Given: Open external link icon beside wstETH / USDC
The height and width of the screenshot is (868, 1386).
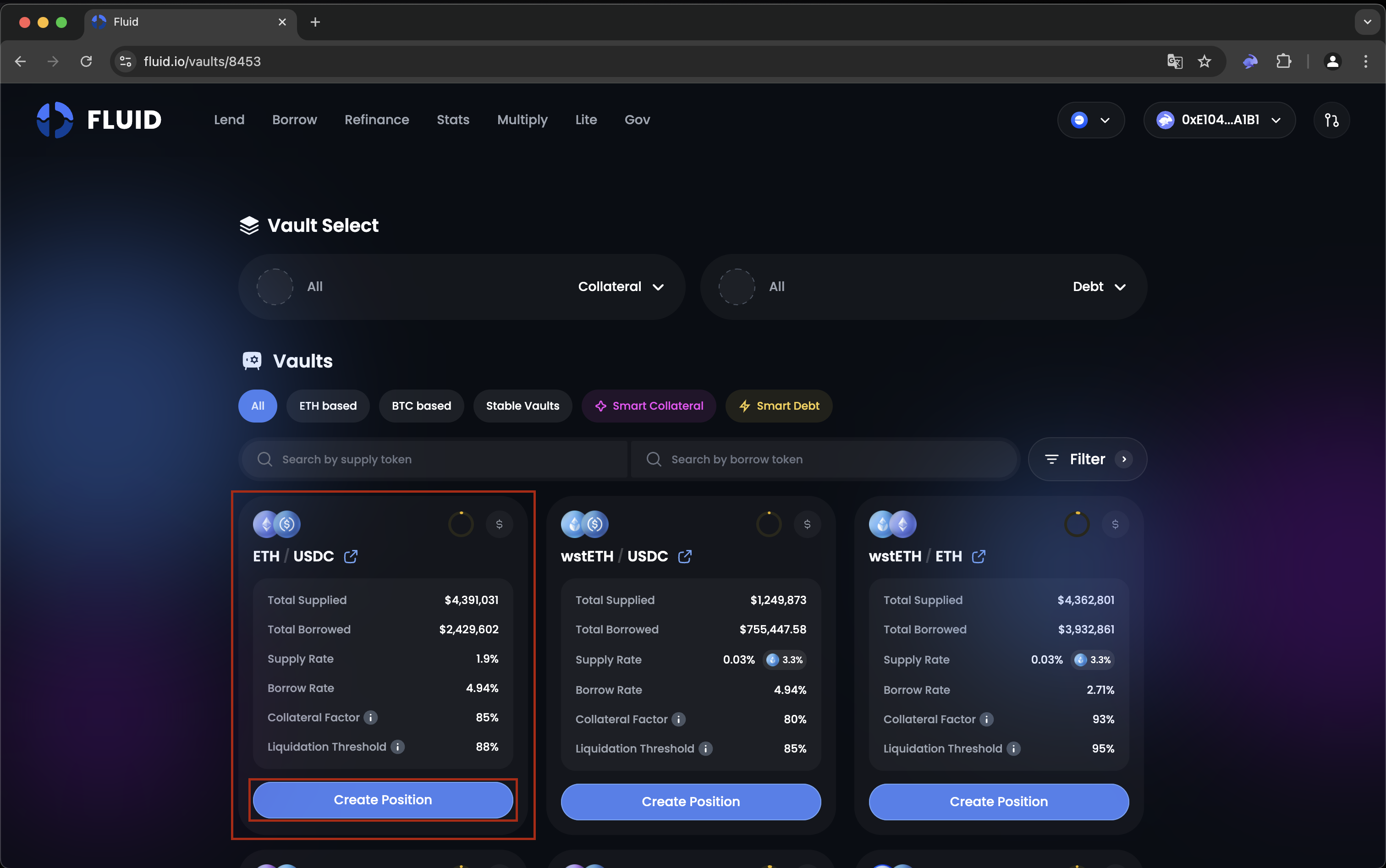Looking at the screenshot, I should pos(685,556).
